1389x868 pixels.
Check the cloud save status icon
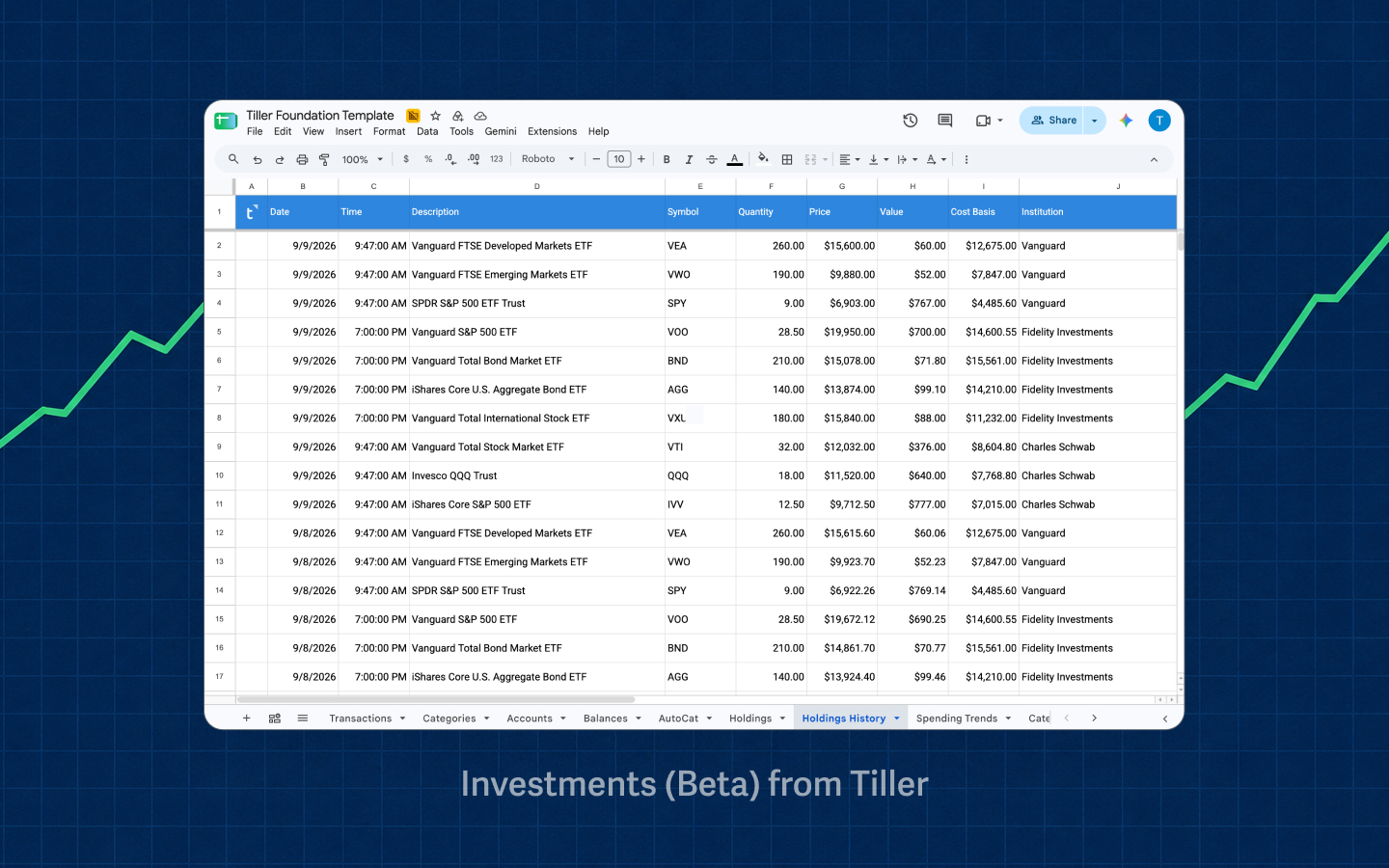(x=480, y=116)
